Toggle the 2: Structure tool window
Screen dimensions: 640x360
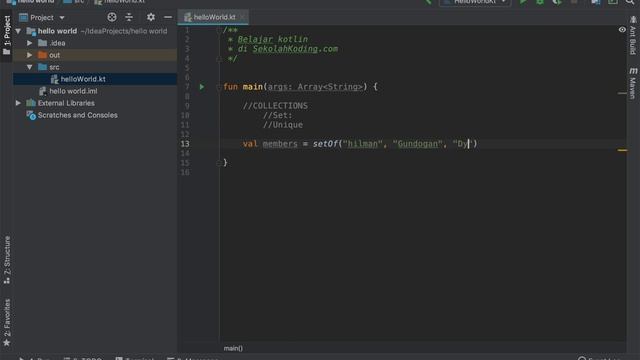pyautogui.click(x=7, y=260)
